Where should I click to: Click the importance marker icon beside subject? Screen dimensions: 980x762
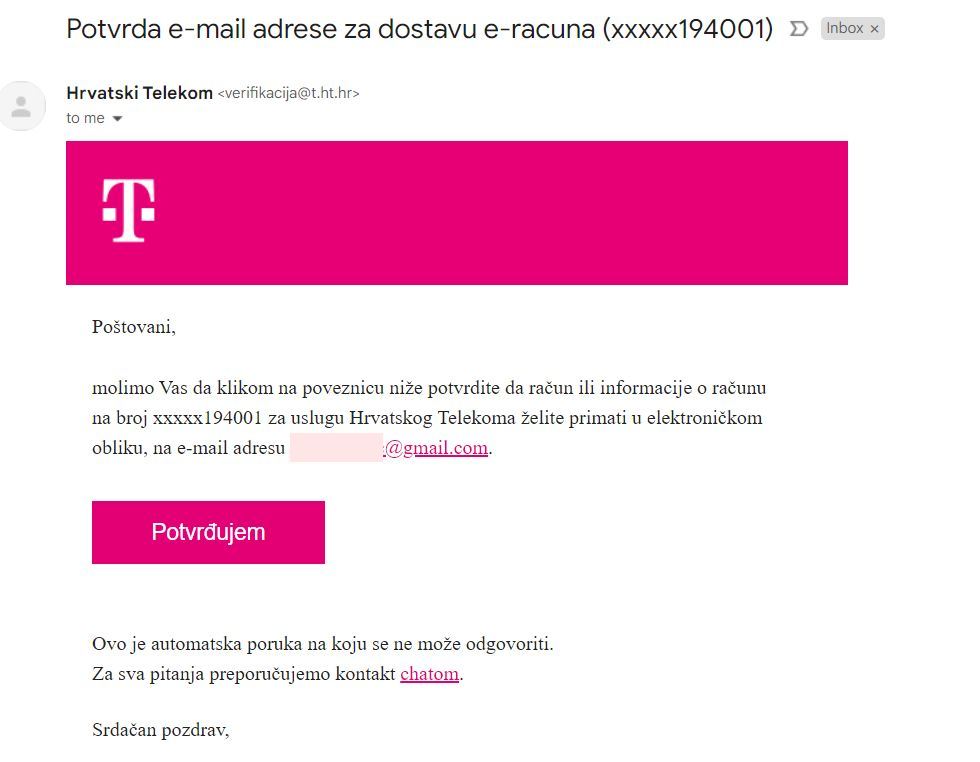(x=798, y=29)
